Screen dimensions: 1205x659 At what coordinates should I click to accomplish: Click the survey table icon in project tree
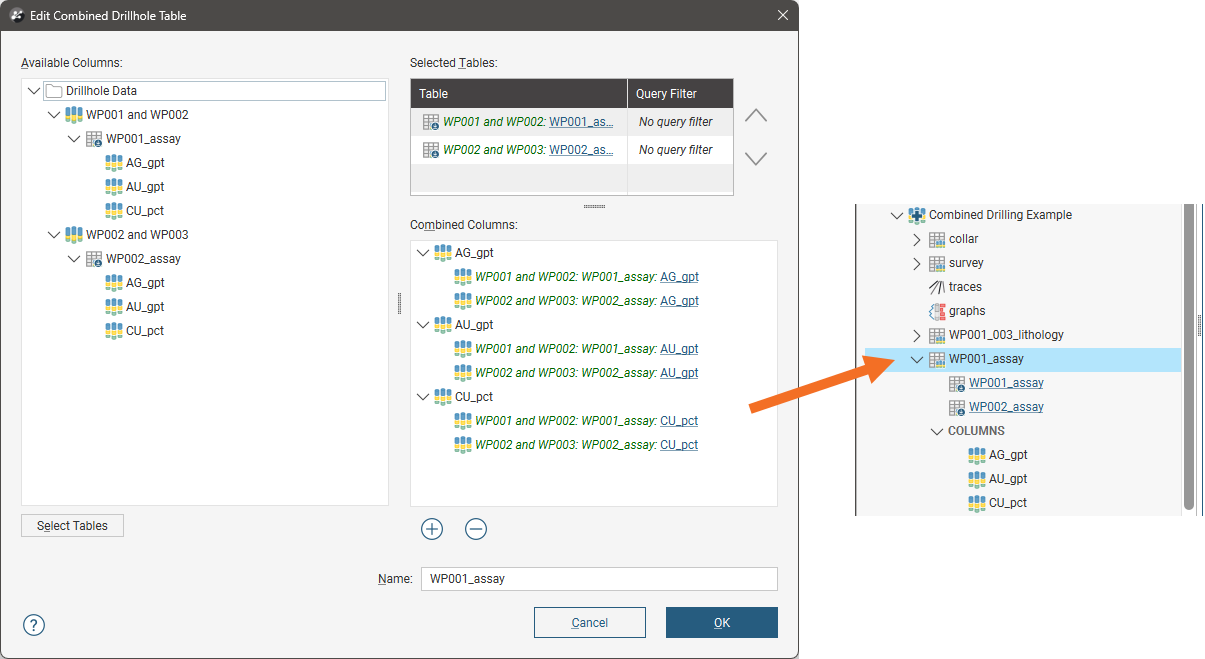(x=937, y=263)
